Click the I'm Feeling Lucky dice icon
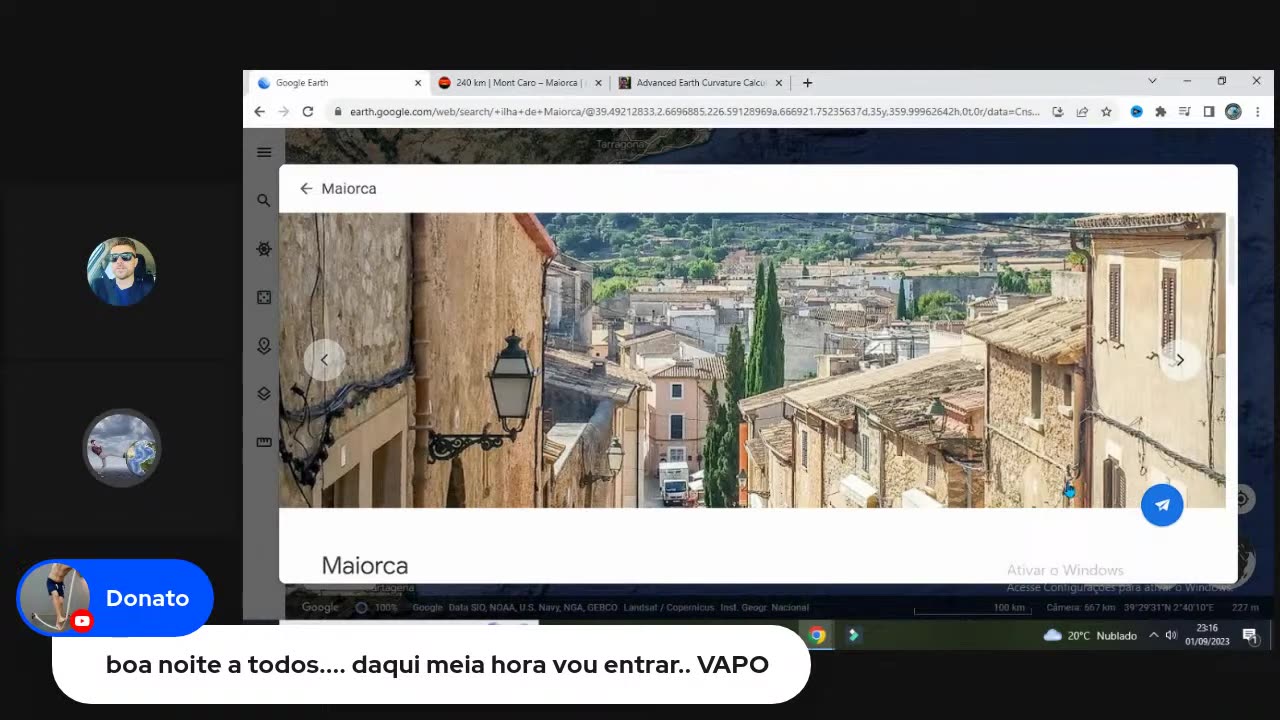This screenshot has height=720, width=1280. pos(264,297)
